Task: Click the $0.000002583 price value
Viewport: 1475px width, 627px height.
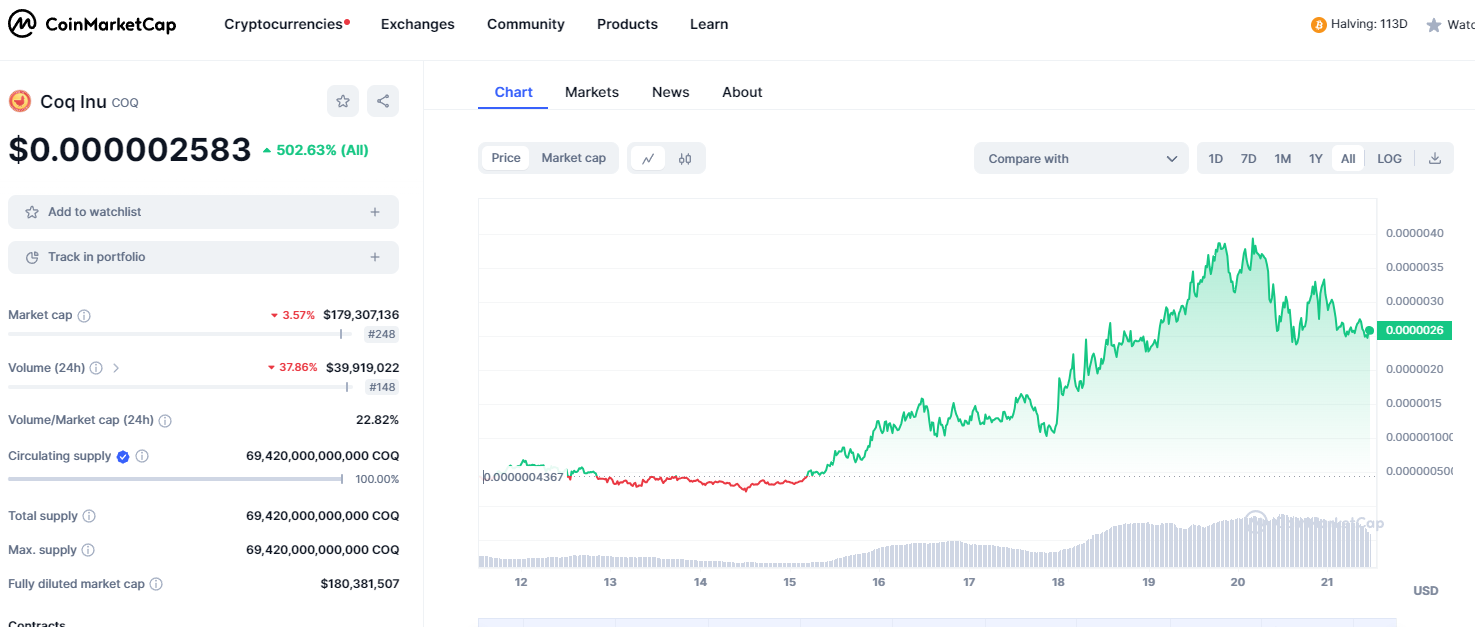Action: click(x=130, y=150)
